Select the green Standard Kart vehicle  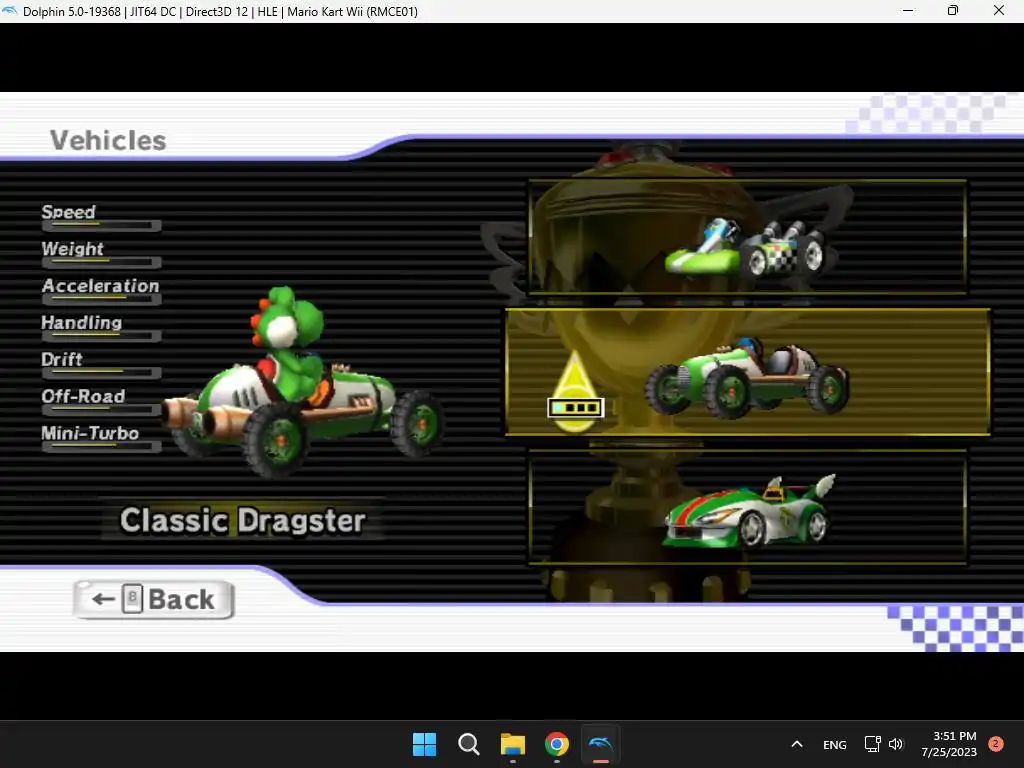[747, 237]
